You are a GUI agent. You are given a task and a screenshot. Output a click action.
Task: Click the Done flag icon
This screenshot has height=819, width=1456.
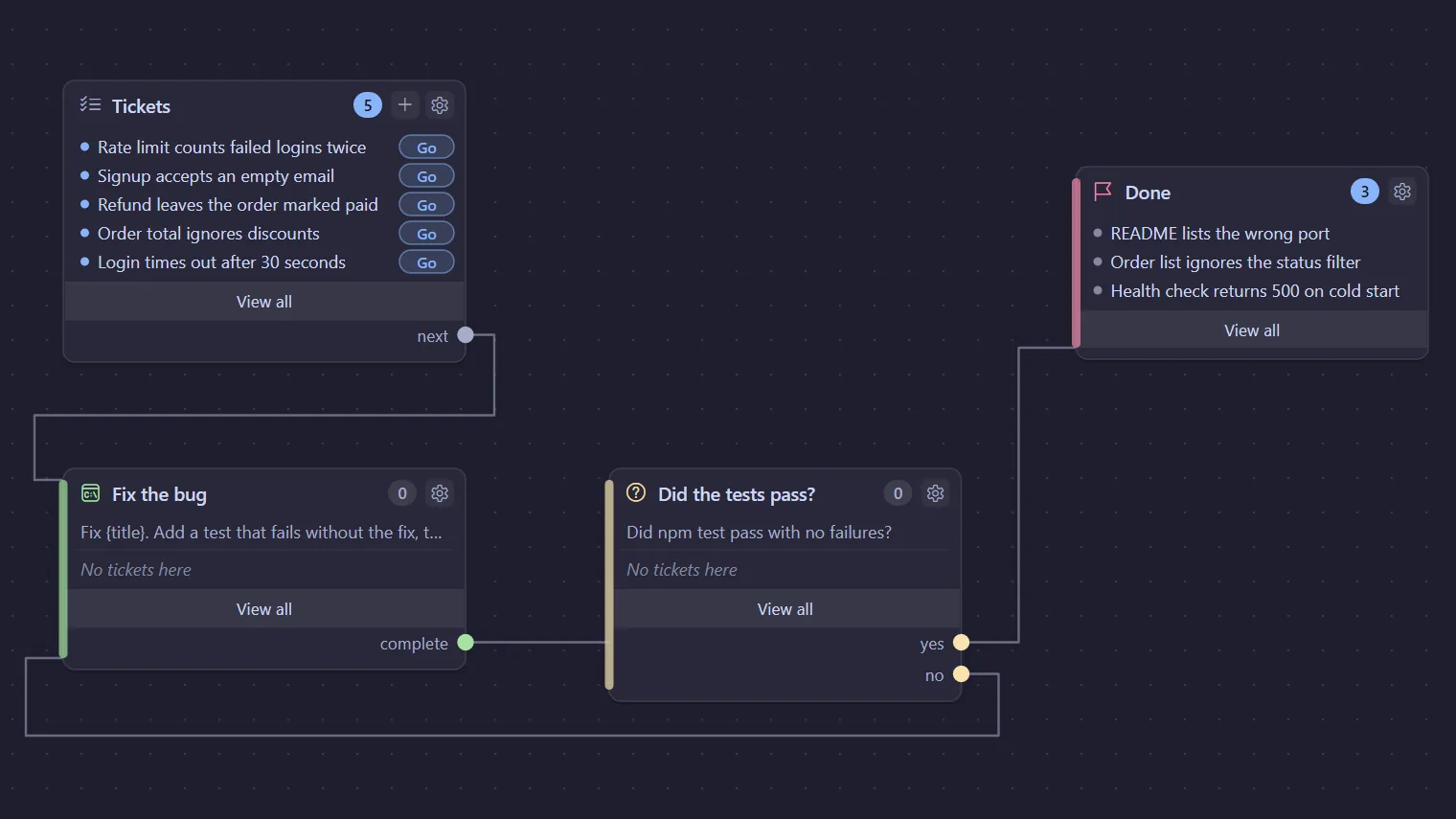point(1103,192)
